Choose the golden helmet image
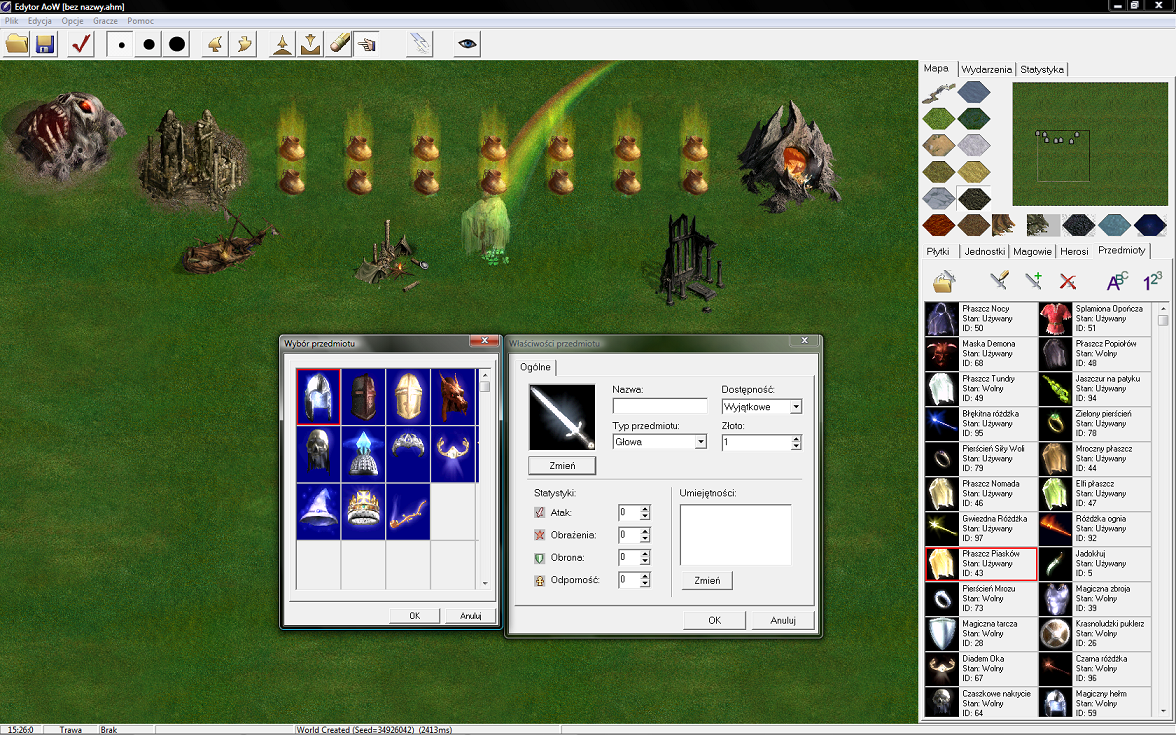The height and width of the screenshot is (735, 1176). click(408, 397)
